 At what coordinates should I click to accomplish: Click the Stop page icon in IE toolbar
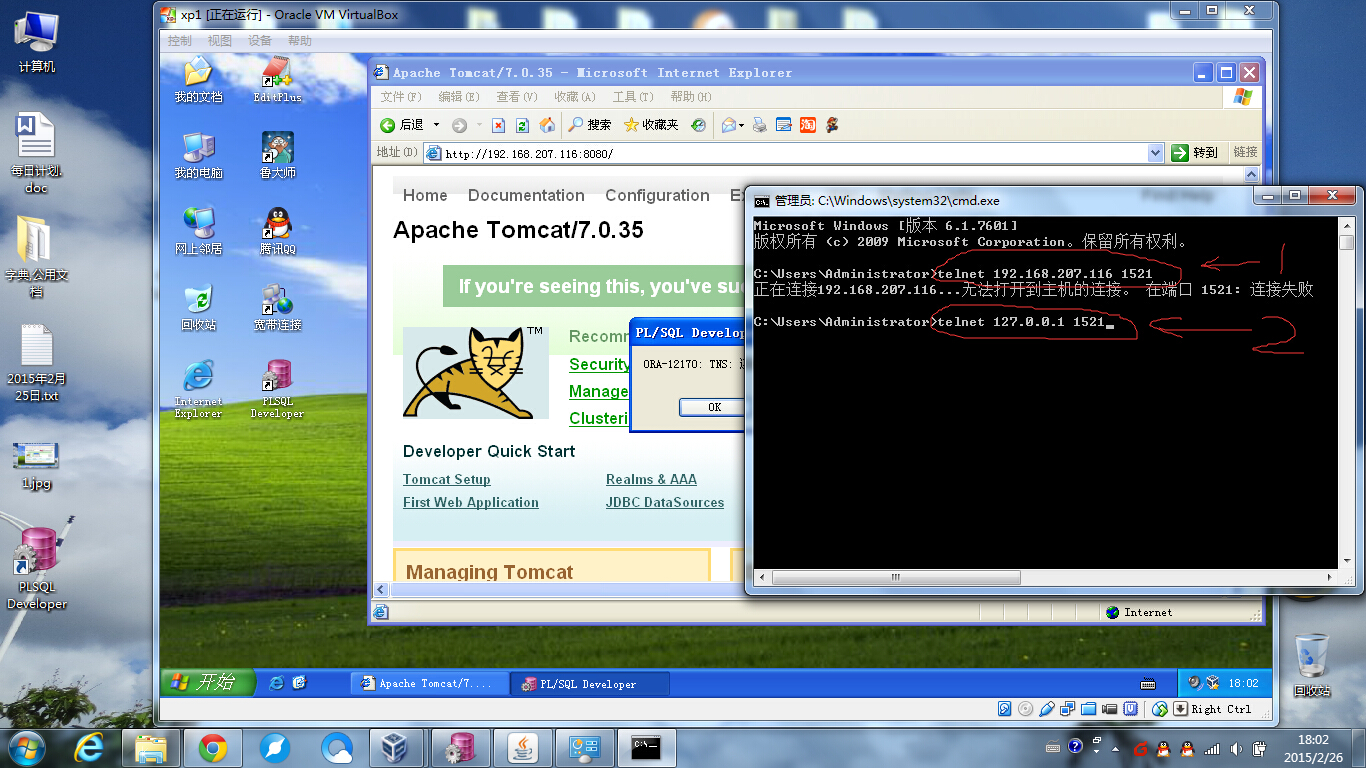coord(499,125)
